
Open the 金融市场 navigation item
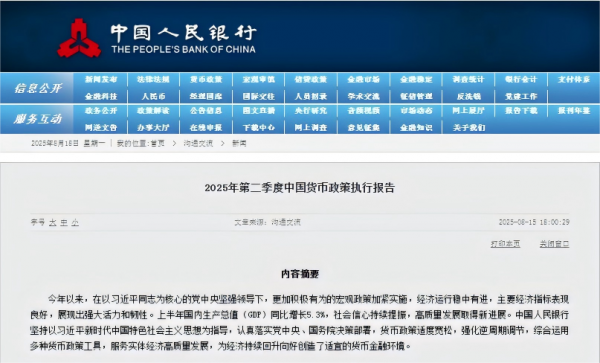tap(364, 80)
